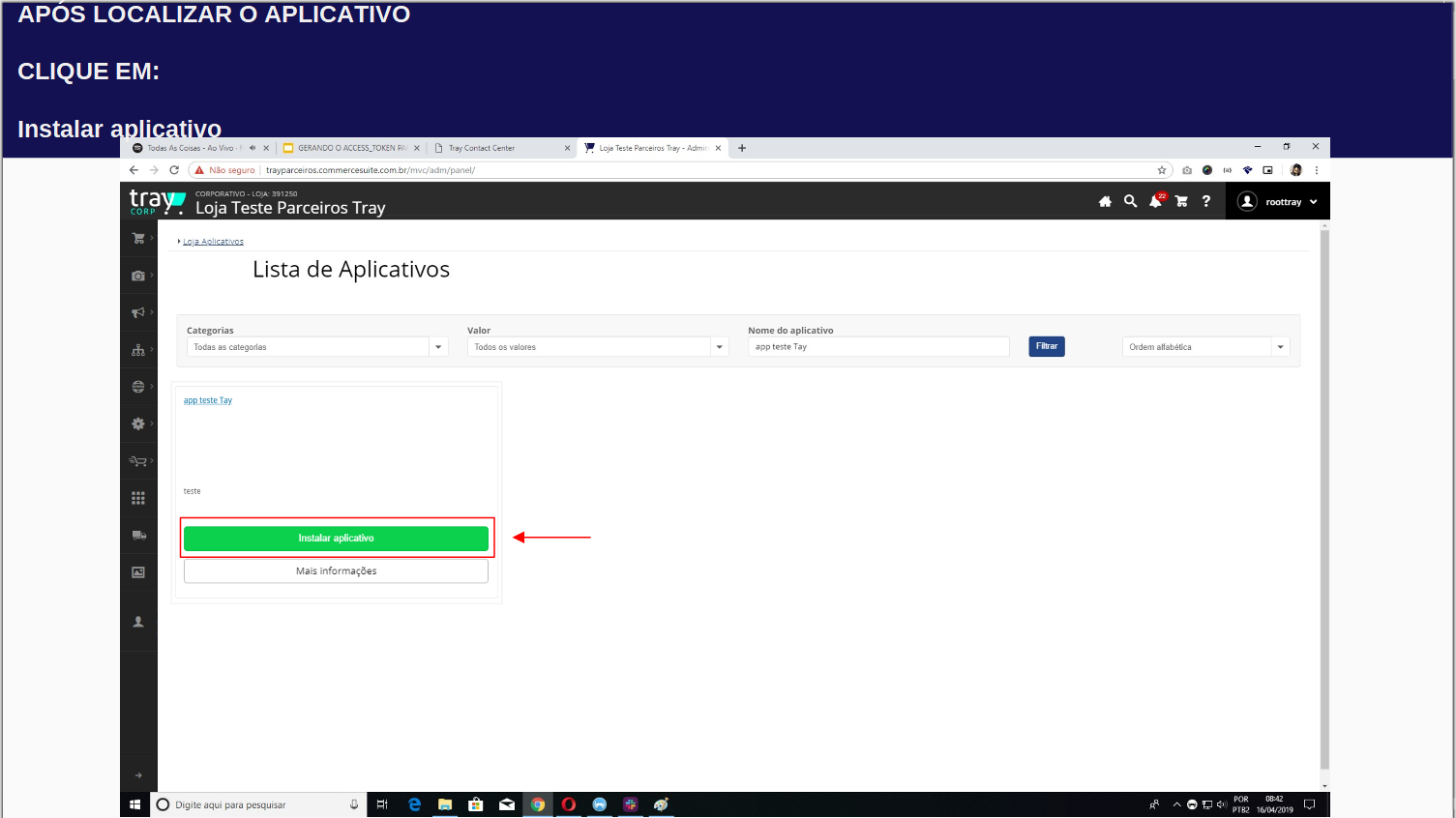Open the question mark help icon
Screen dimensions: 1456x818
coord(1205,202)
